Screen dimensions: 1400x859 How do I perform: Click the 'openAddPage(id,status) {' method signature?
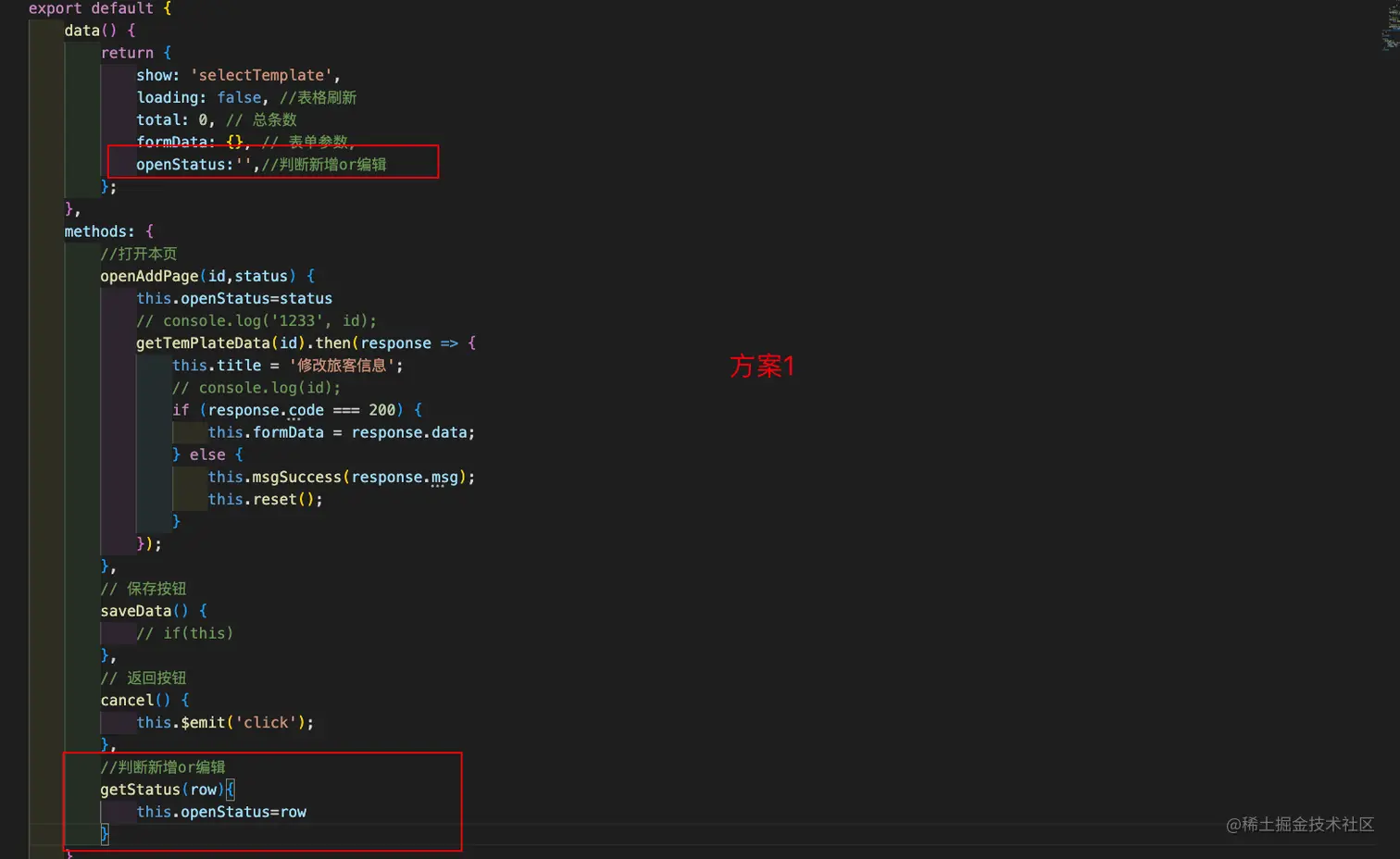point(207,276)
